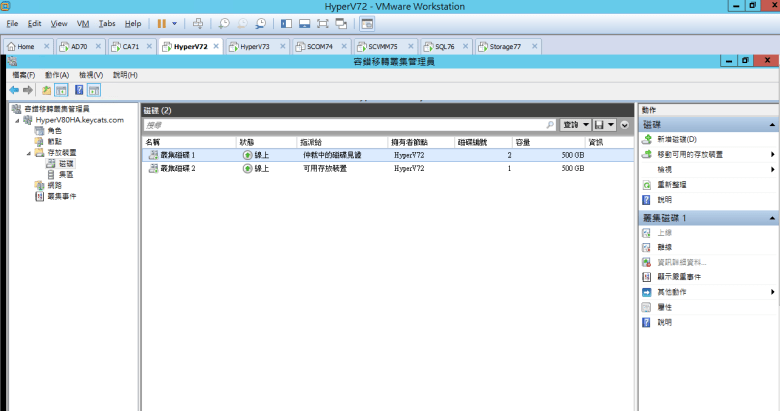The width and height of the screenshot is (780, 411).
Task: Collapse the 存放裝置 tree node
Action: coord(29,152)
